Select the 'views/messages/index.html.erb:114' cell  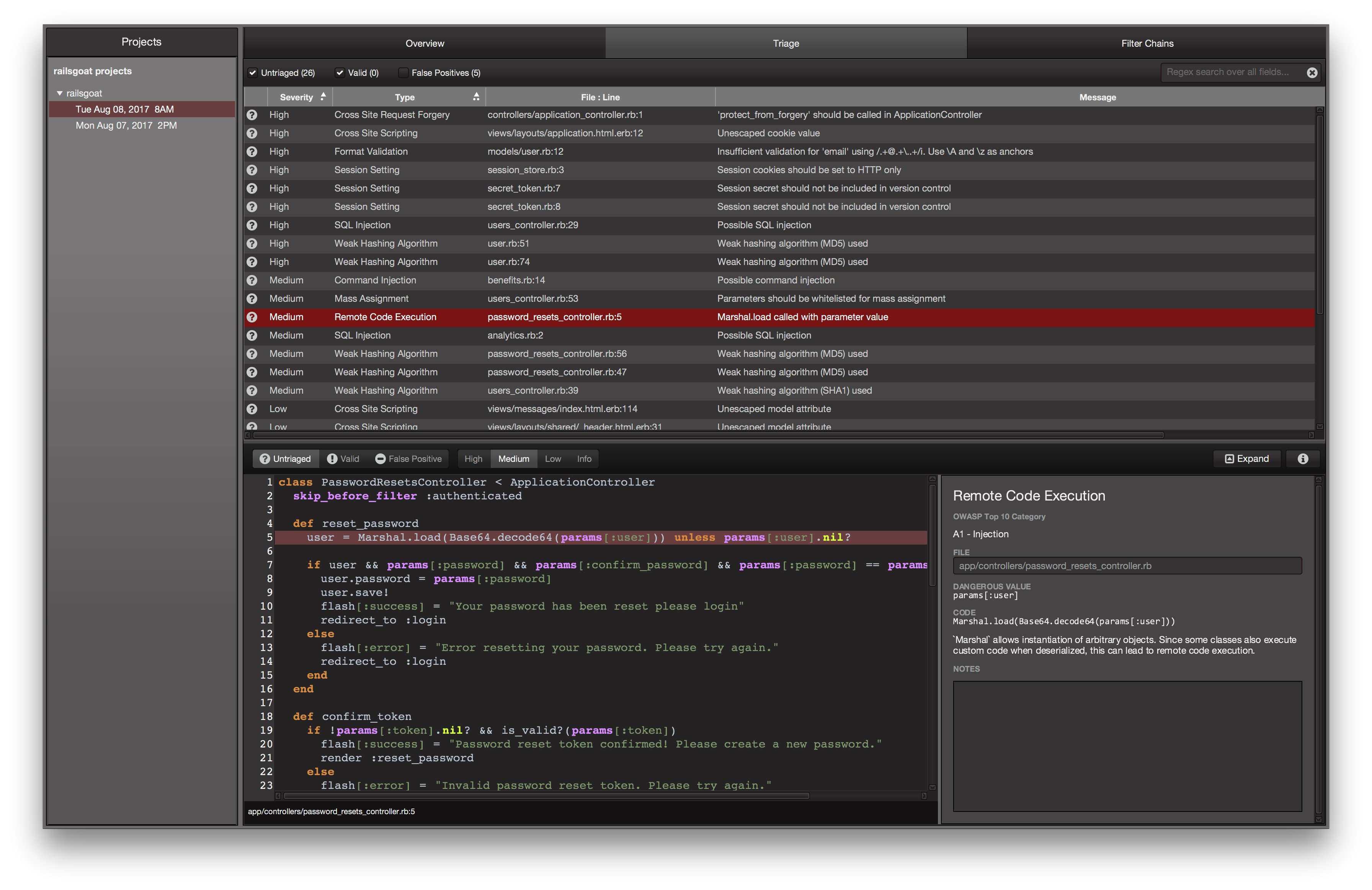click(562, 409)
